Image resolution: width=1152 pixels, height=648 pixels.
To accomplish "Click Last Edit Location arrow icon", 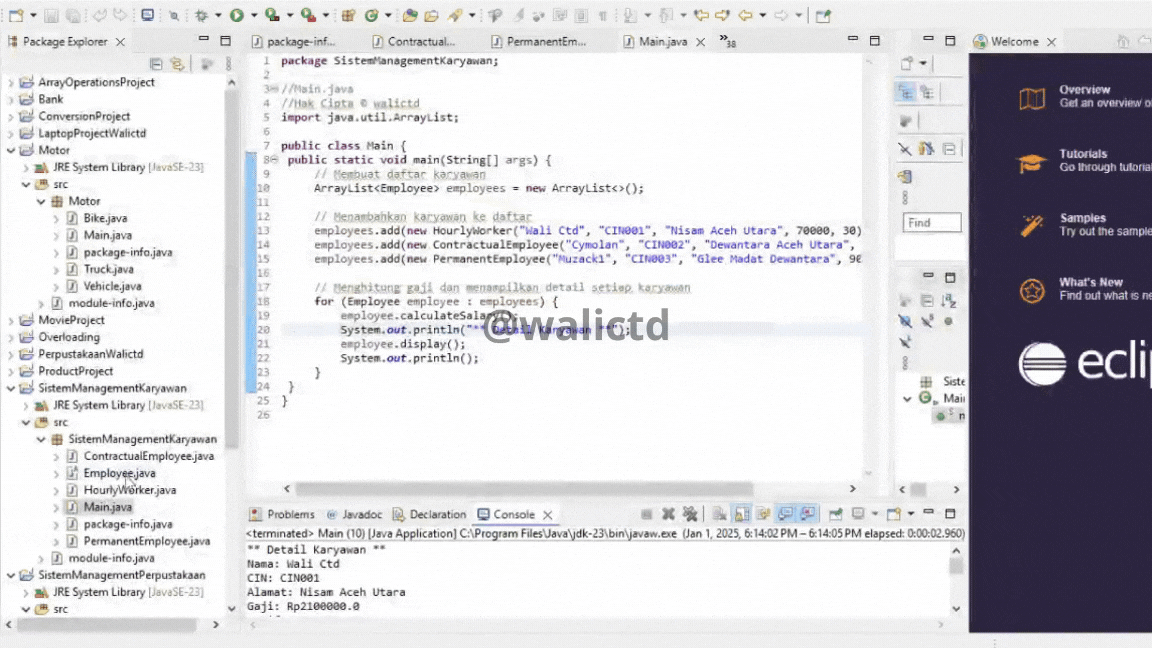I will 702,15.
